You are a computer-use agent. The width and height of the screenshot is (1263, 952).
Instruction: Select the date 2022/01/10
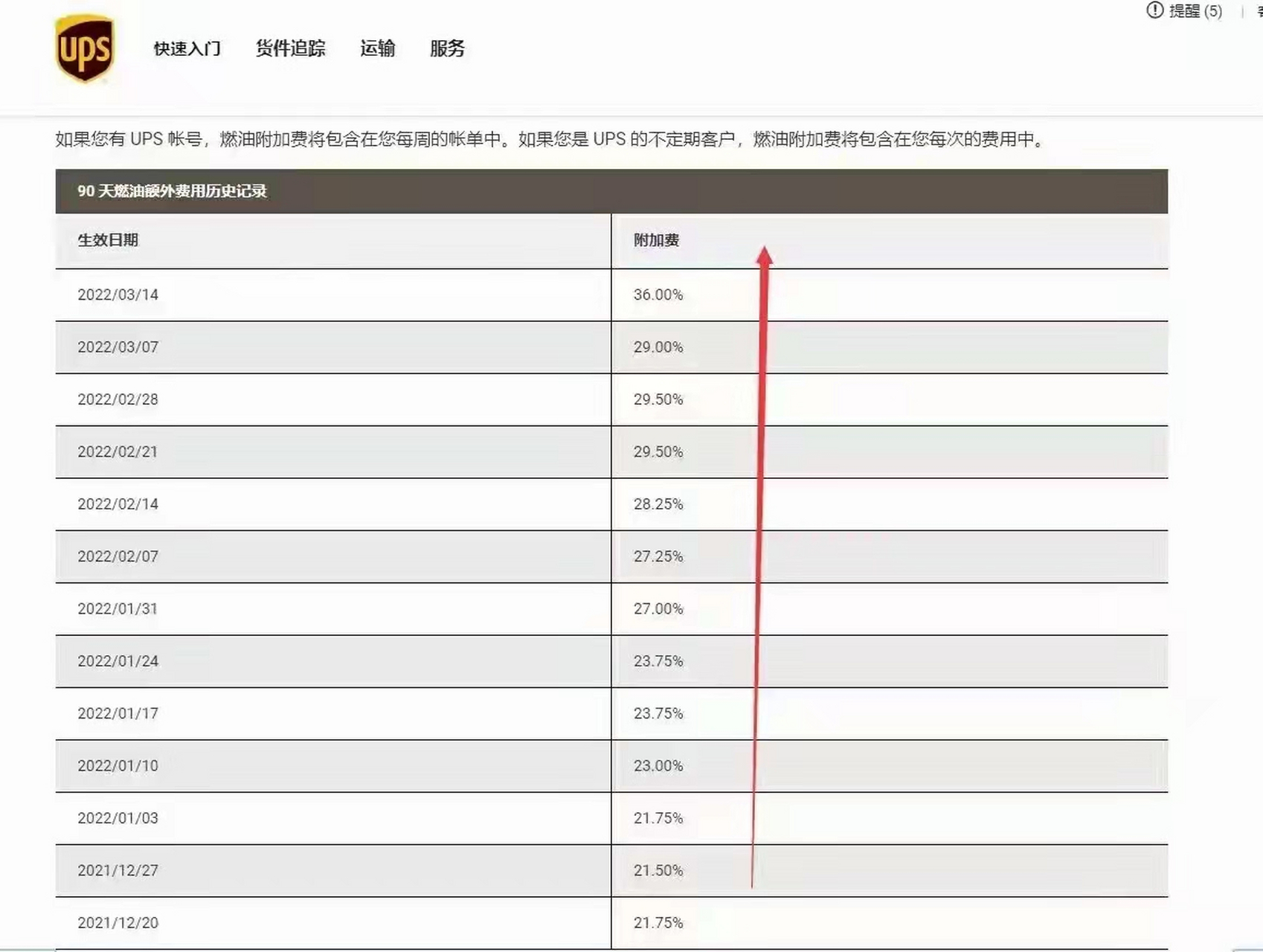[x=118, y=765]
